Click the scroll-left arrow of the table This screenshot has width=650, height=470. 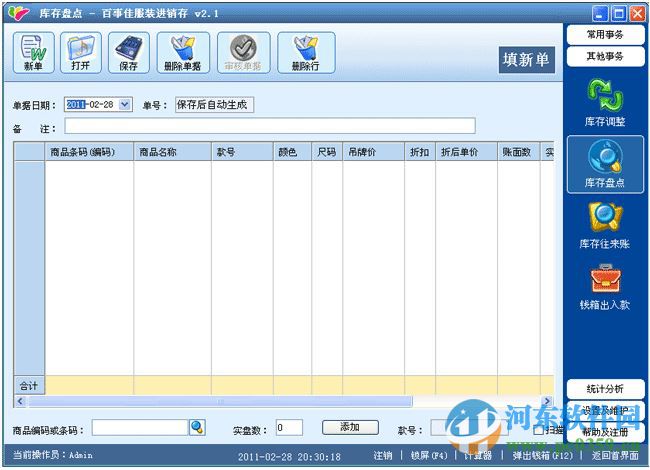(20, 401)
